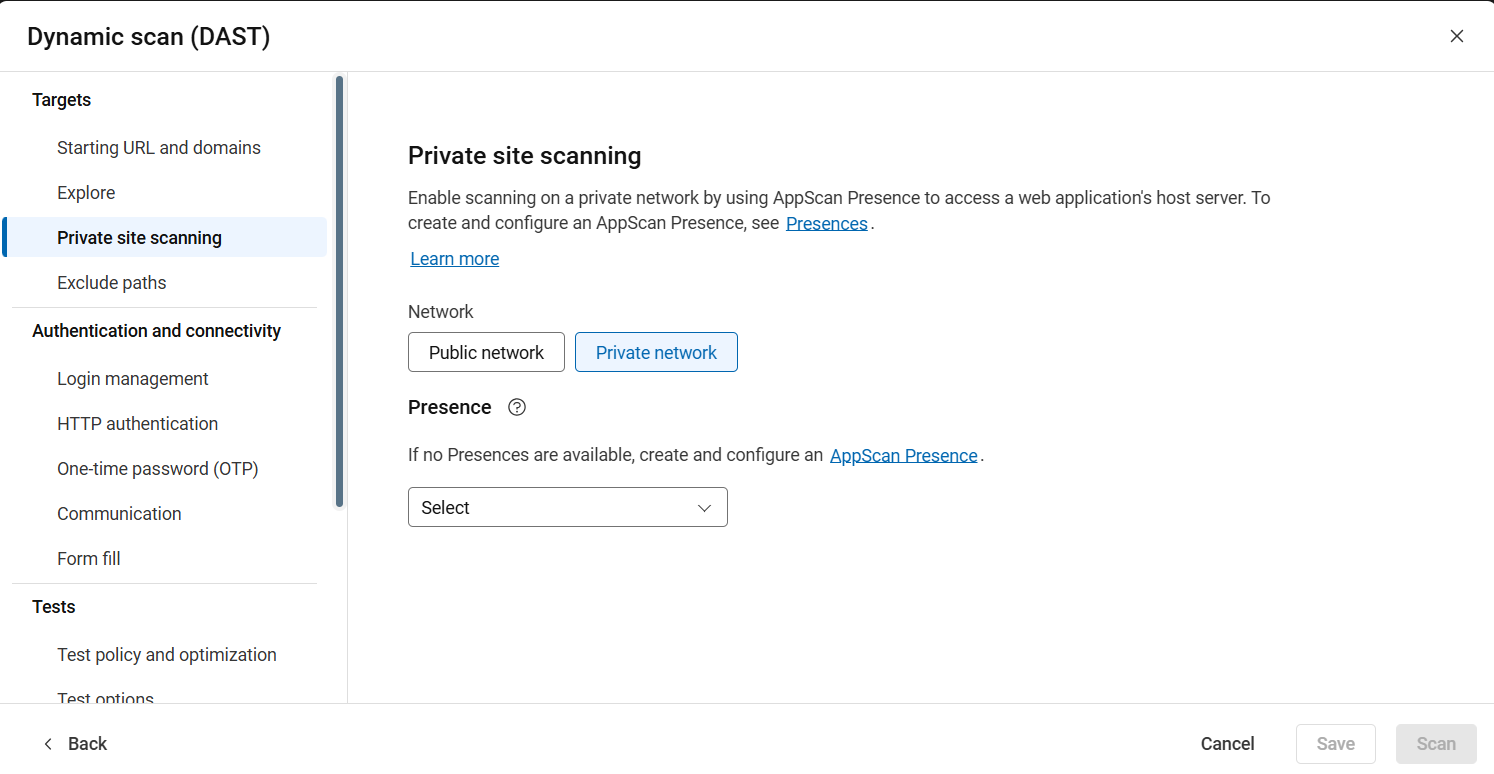Follow the Presences link

click(826, 224)
